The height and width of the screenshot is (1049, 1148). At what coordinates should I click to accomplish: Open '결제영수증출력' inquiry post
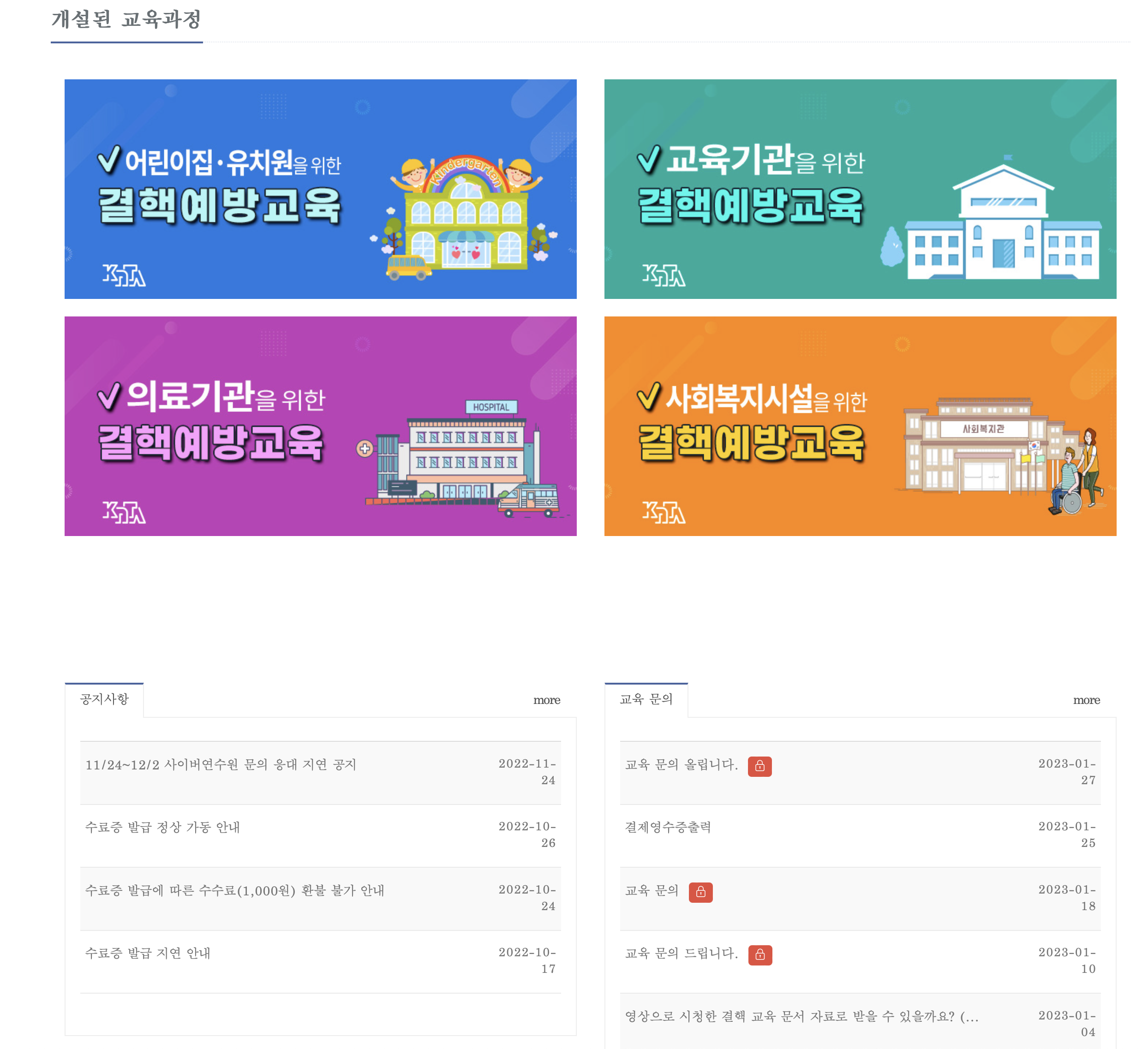pyautogui.click(x=667, y=827)
